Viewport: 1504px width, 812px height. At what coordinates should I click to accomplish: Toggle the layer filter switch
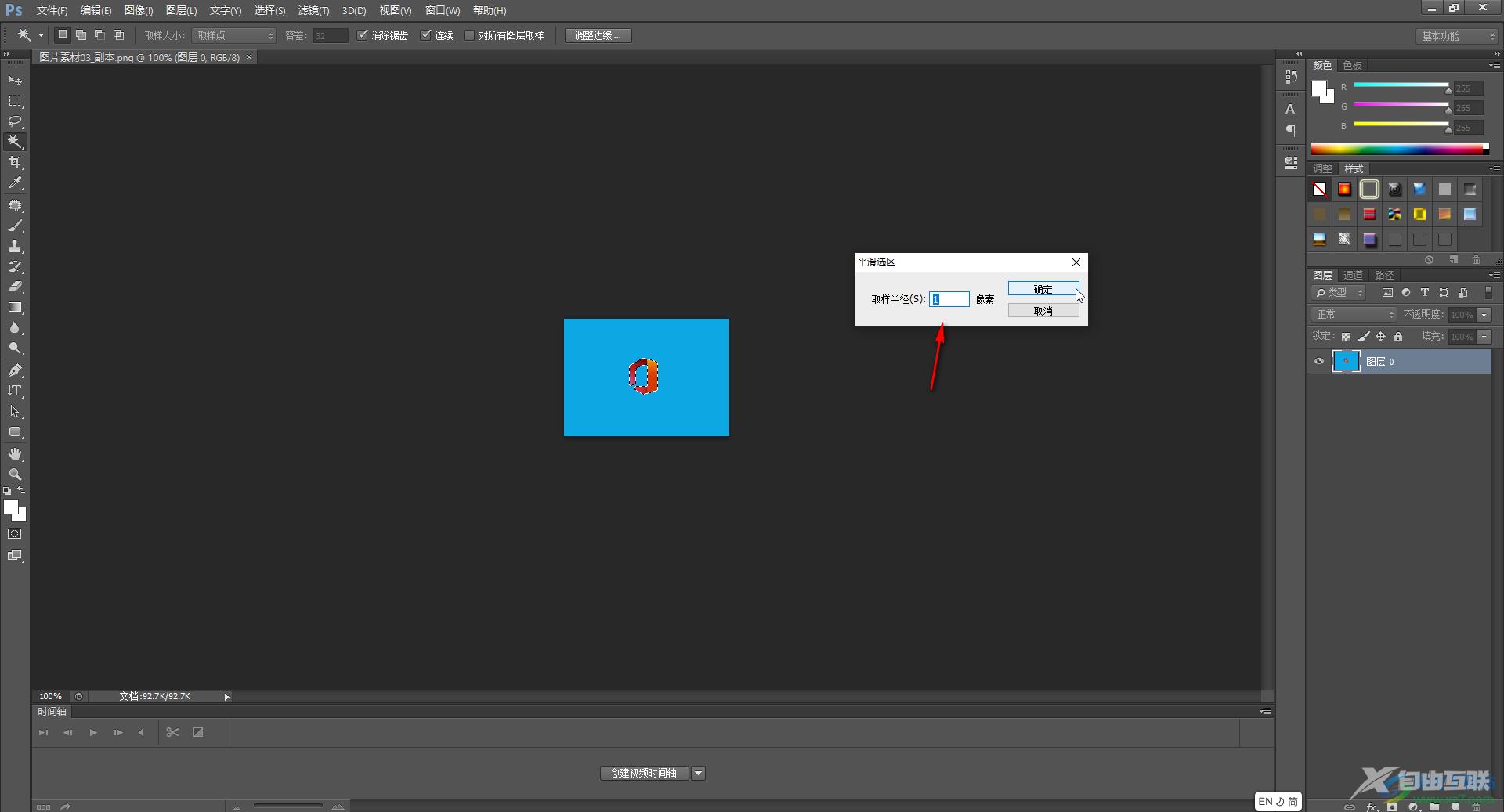[1489, 292]
